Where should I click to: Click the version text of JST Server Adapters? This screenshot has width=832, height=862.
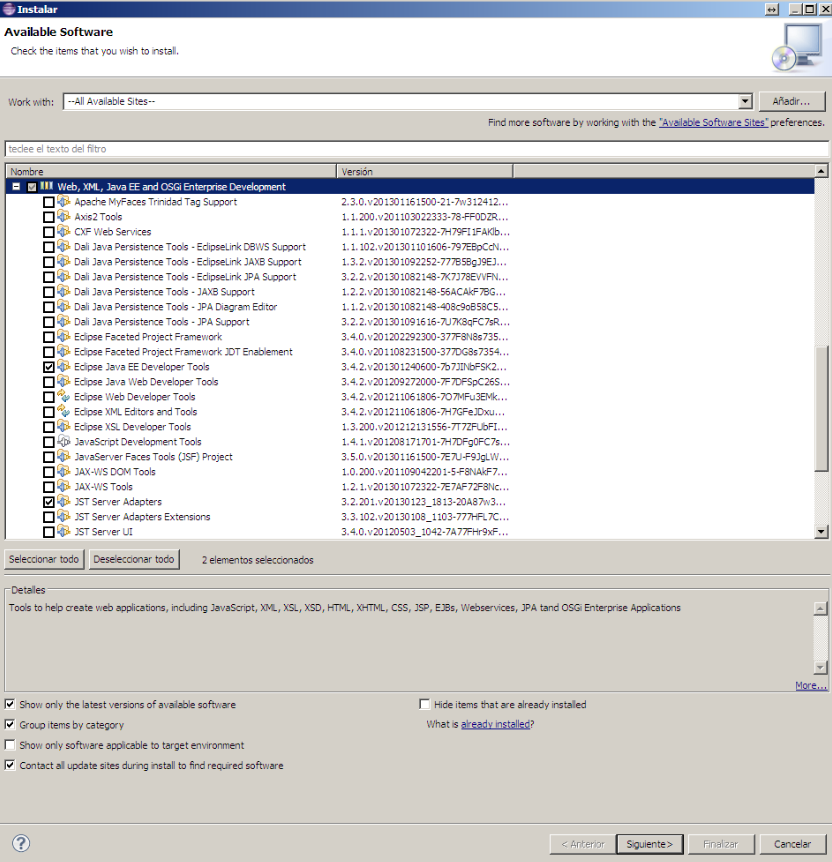[423, 501]
